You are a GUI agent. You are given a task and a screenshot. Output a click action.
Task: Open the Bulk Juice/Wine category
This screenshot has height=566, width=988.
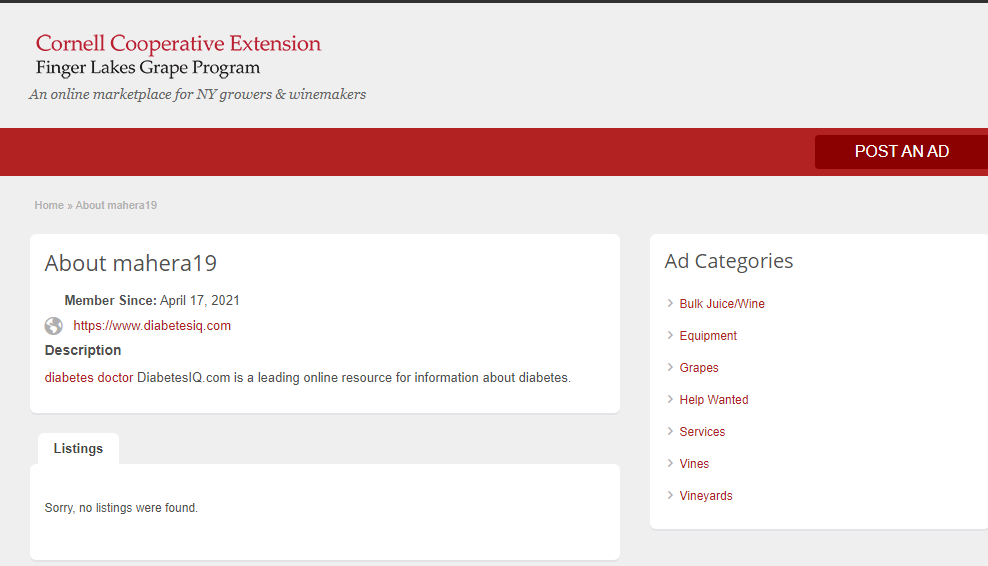coord(722,304)
